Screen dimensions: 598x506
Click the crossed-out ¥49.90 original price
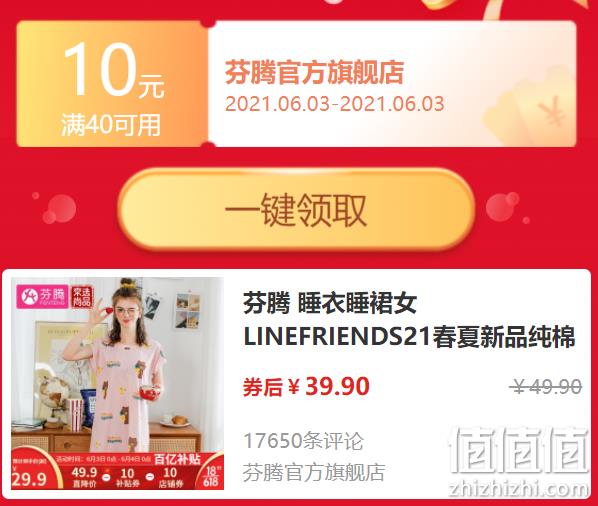tap(546, 387)
